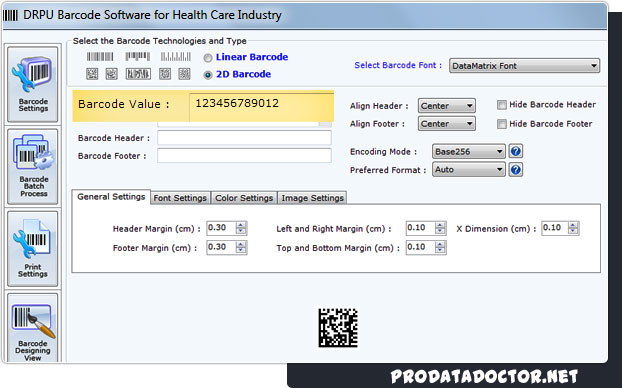Open help for Encoding Mode
The height and width of the screenshot is (388, 622).
point(516,151)
